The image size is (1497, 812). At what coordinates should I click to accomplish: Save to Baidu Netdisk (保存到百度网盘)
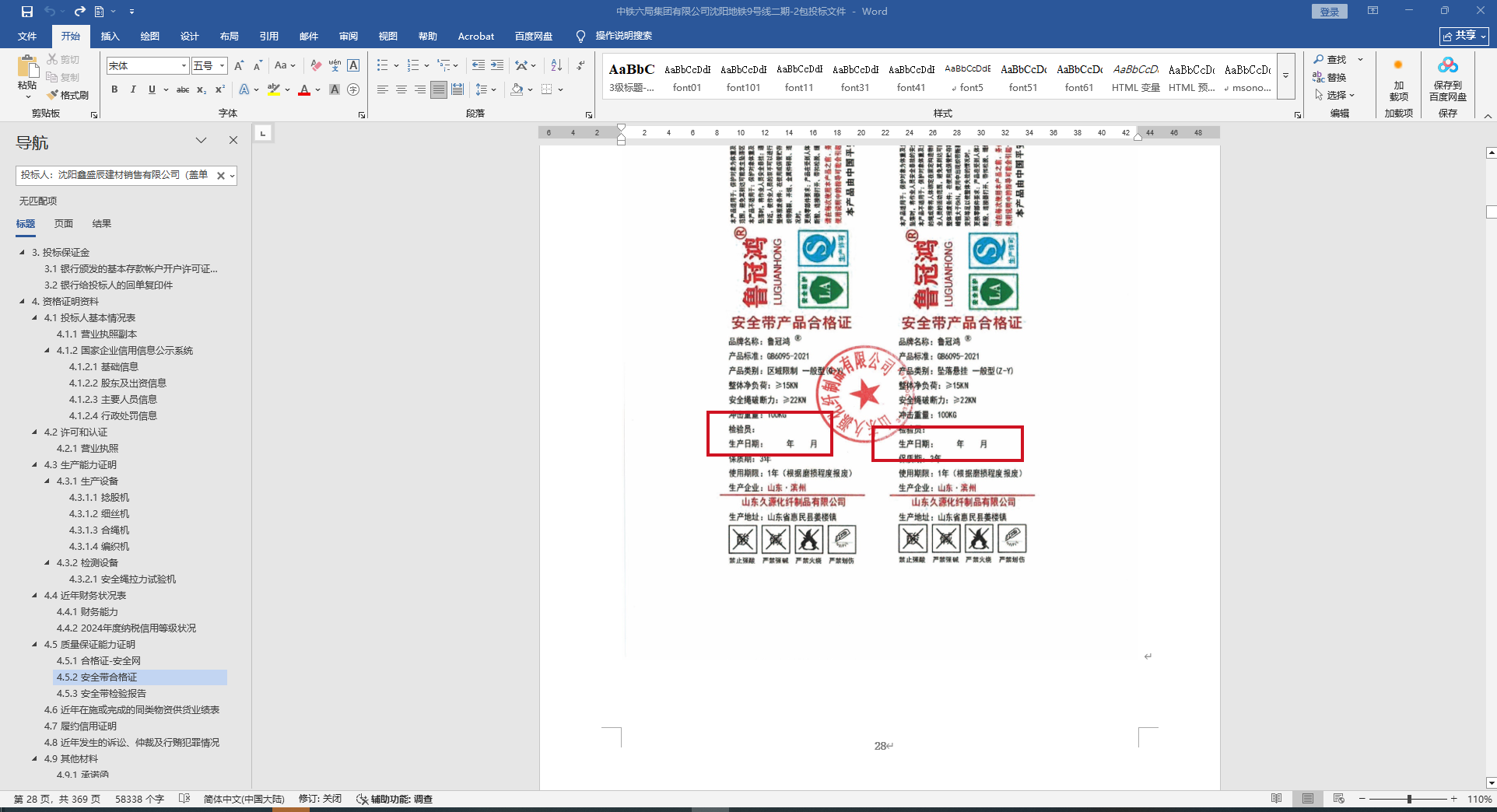pos(1448,80)
